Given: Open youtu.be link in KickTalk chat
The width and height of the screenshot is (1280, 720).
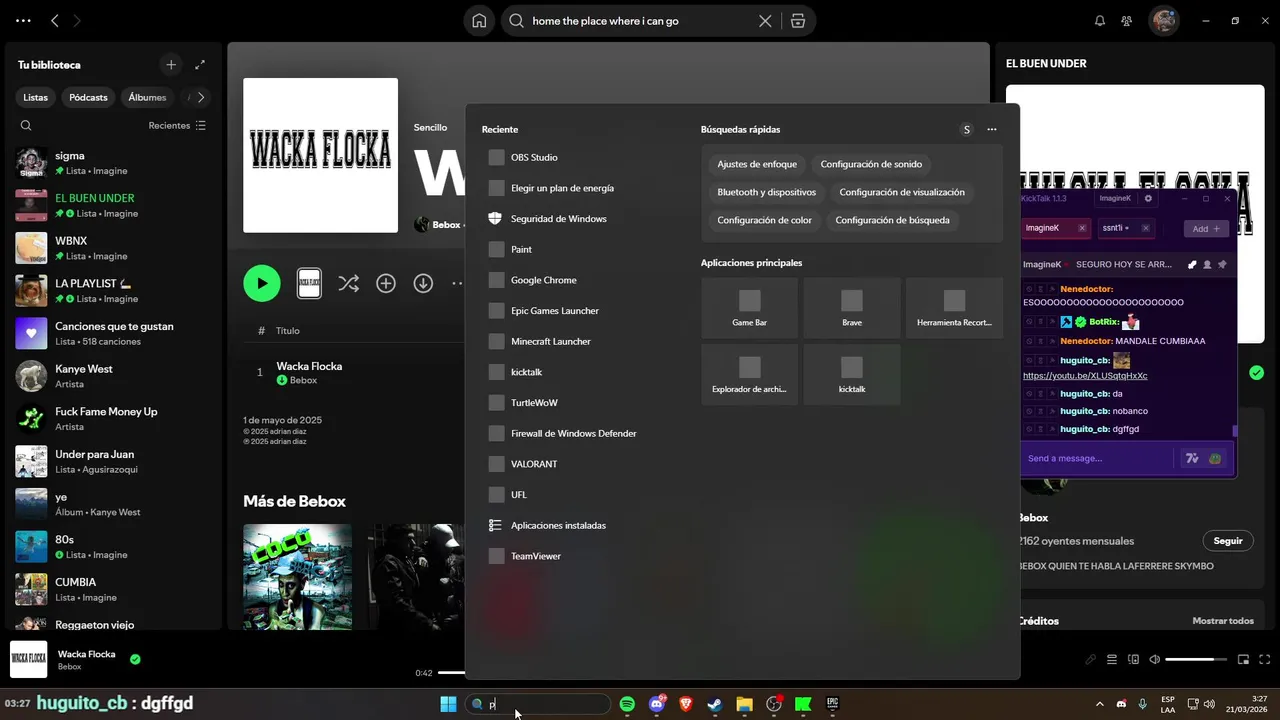Looking at the screenshot, I should 1085,376.
